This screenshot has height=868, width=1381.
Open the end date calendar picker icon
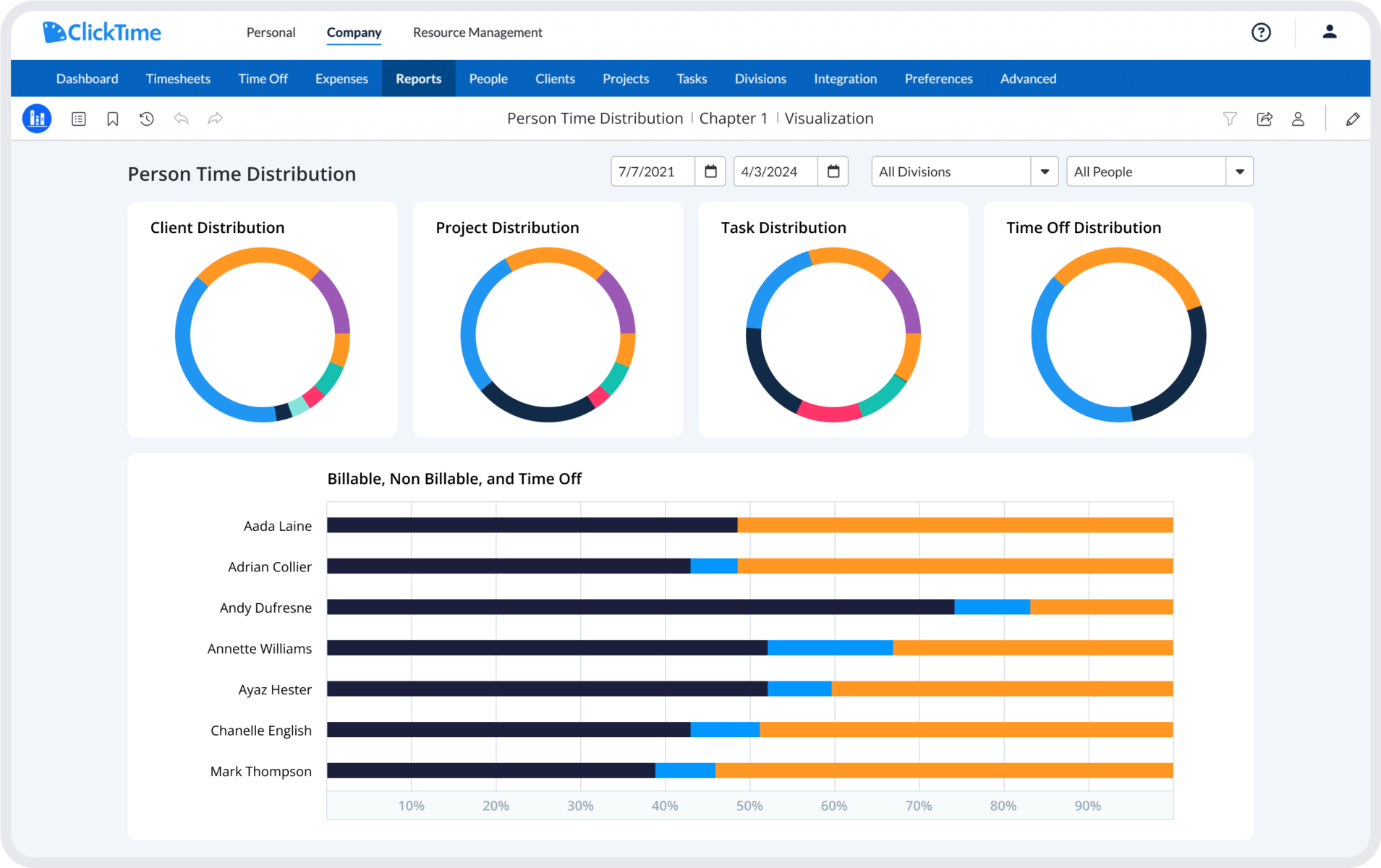pyautogui.click(x=833, y=171)
